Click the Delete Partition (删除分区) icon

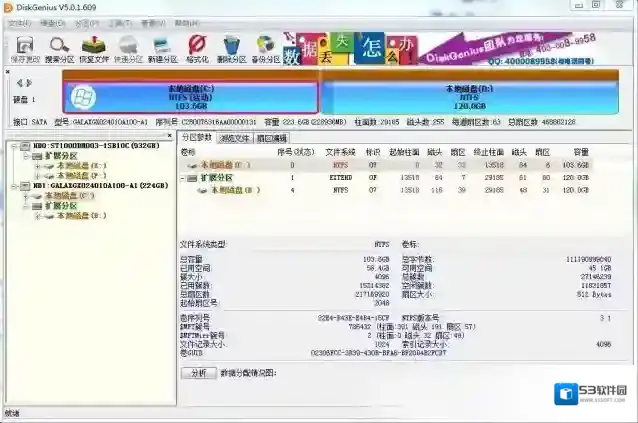coord(231,48)
